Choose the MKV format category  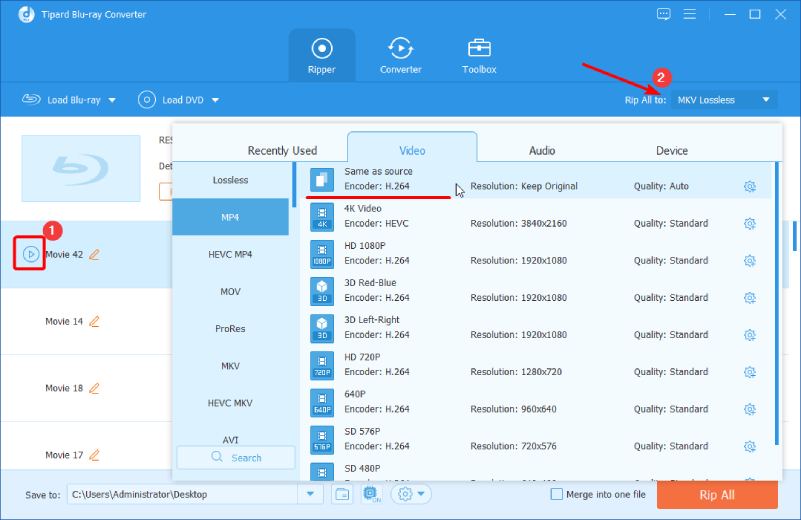[230, 366]
